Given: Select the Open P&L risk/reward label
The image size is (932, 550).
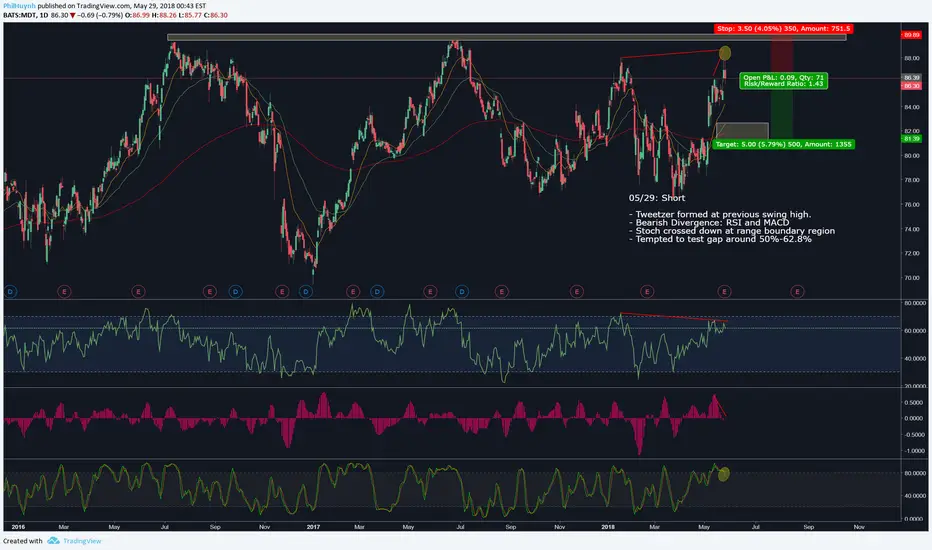Looking at the screenshot, I should click(783, 80).
